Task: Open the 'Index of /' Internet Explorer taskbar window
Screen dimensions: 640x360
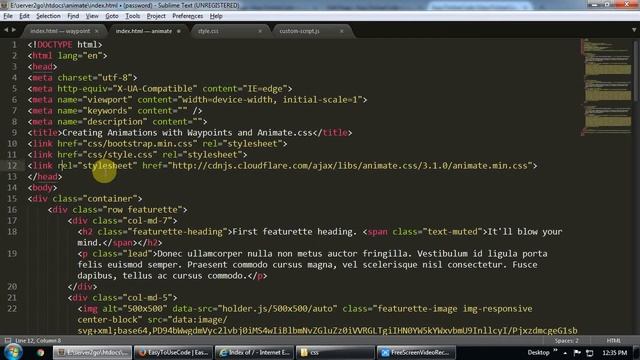Action: pos(254,353)
